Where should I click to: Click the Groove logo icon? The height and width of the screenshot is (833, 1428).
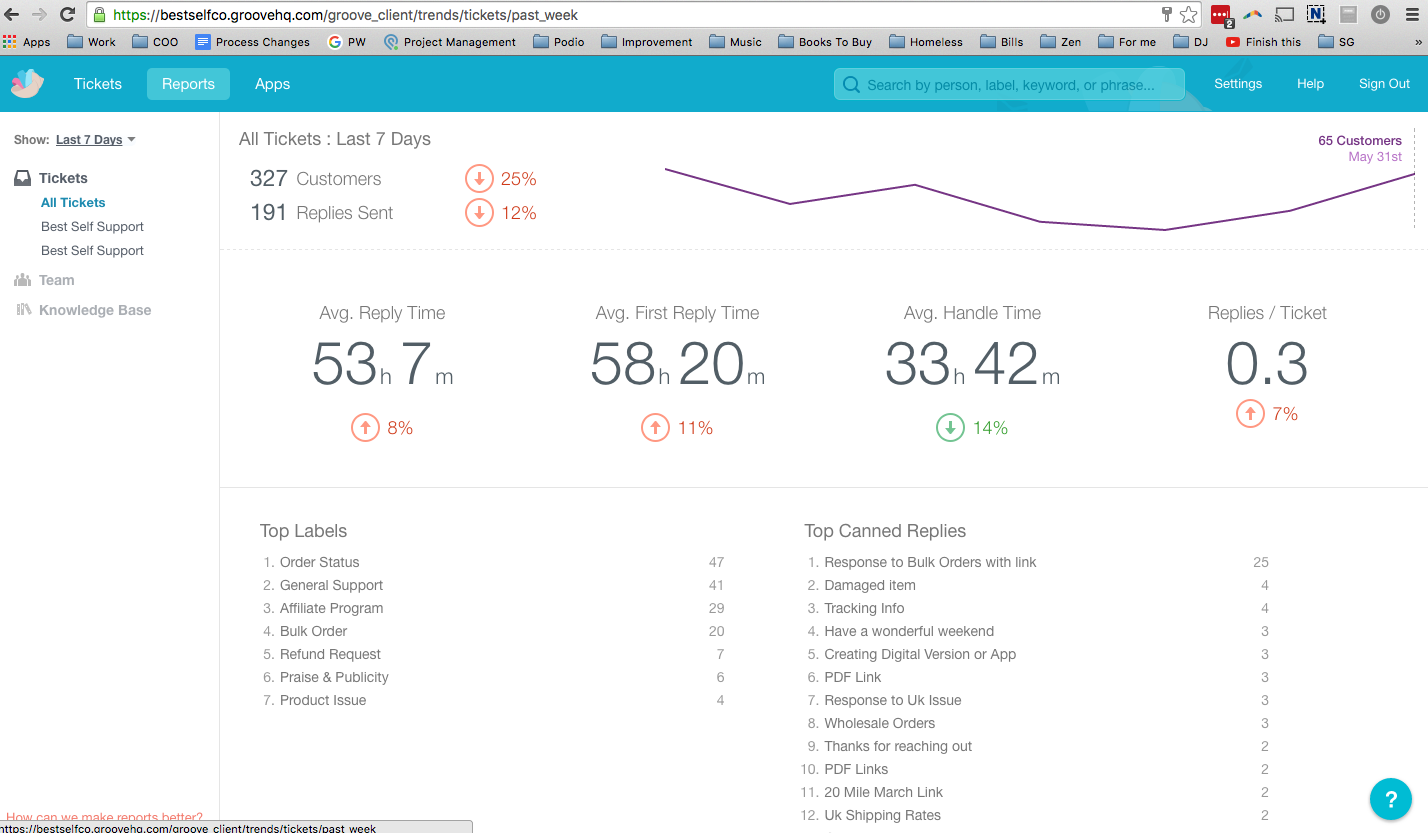tap(26, 83)
